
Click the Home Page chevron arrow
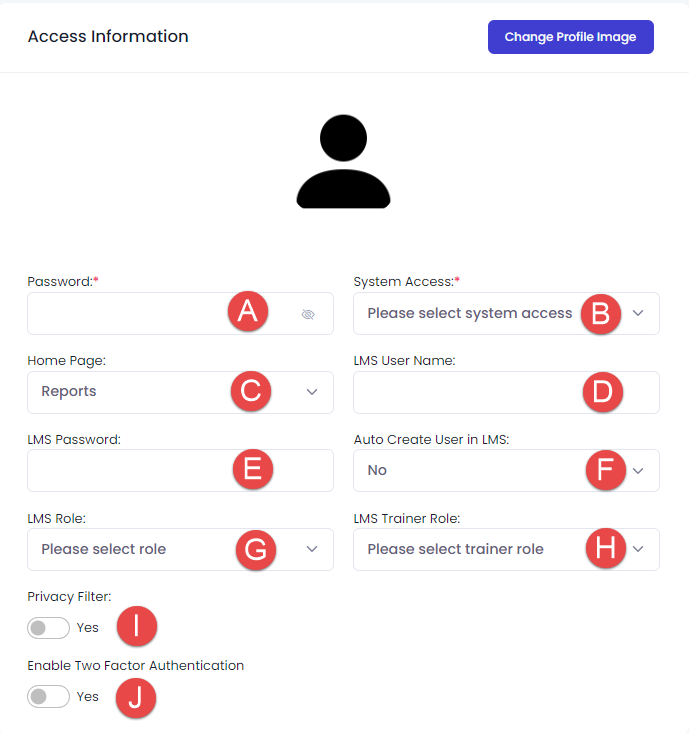312,392
